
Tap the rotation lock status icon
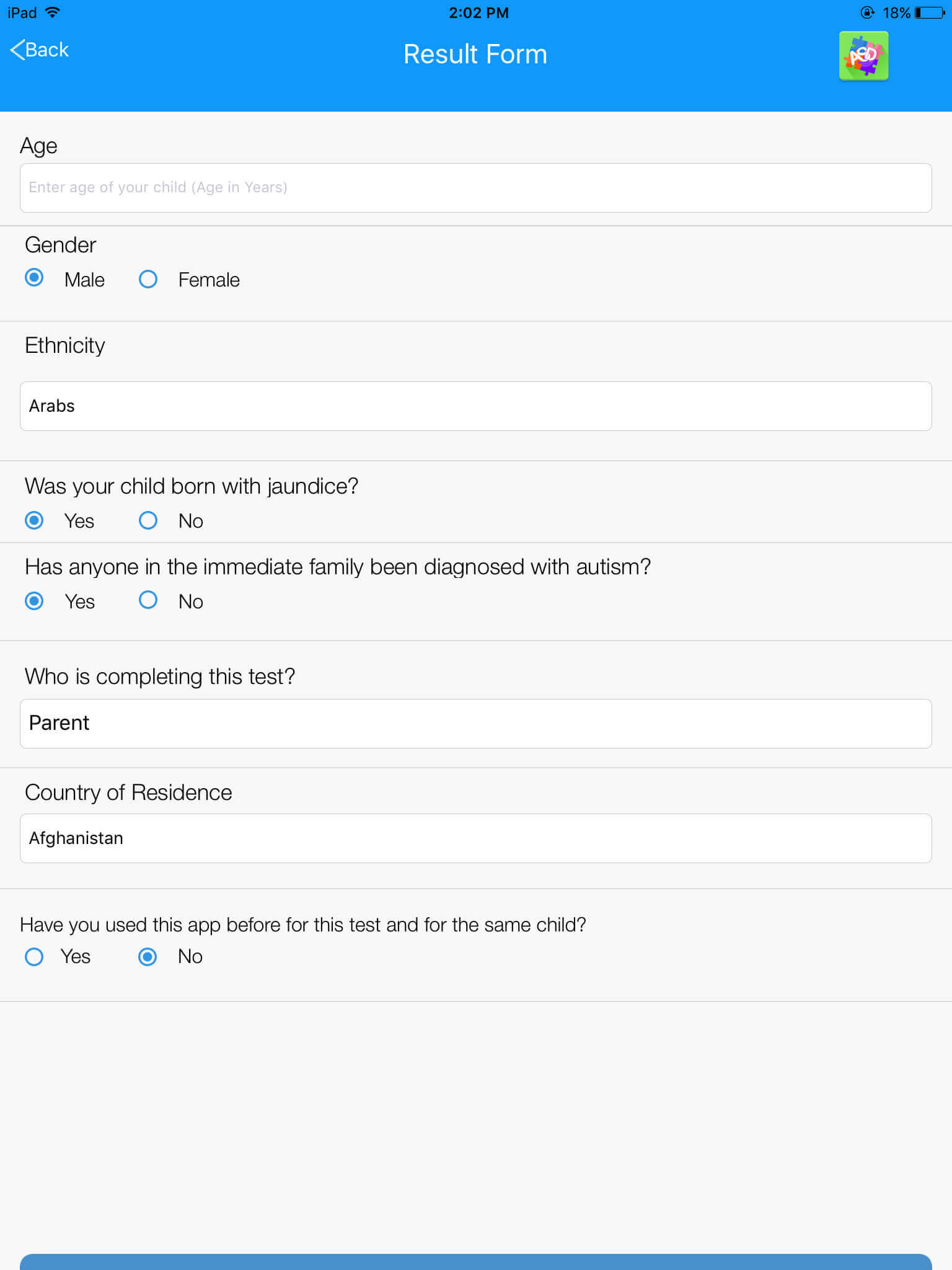pos(868,12)
